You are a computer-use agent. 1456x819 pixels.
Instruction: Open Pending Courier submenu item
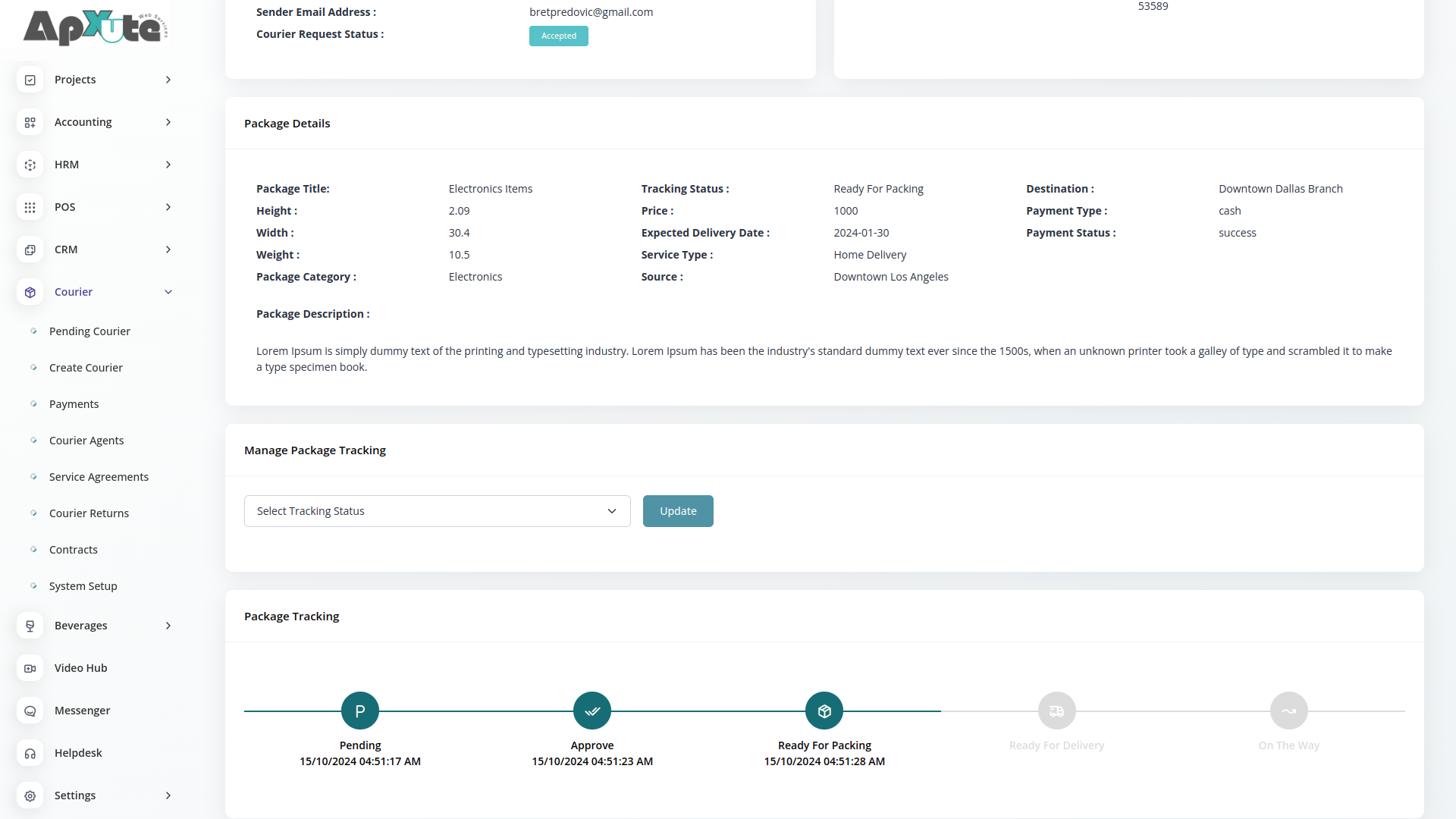pos(89,331)
